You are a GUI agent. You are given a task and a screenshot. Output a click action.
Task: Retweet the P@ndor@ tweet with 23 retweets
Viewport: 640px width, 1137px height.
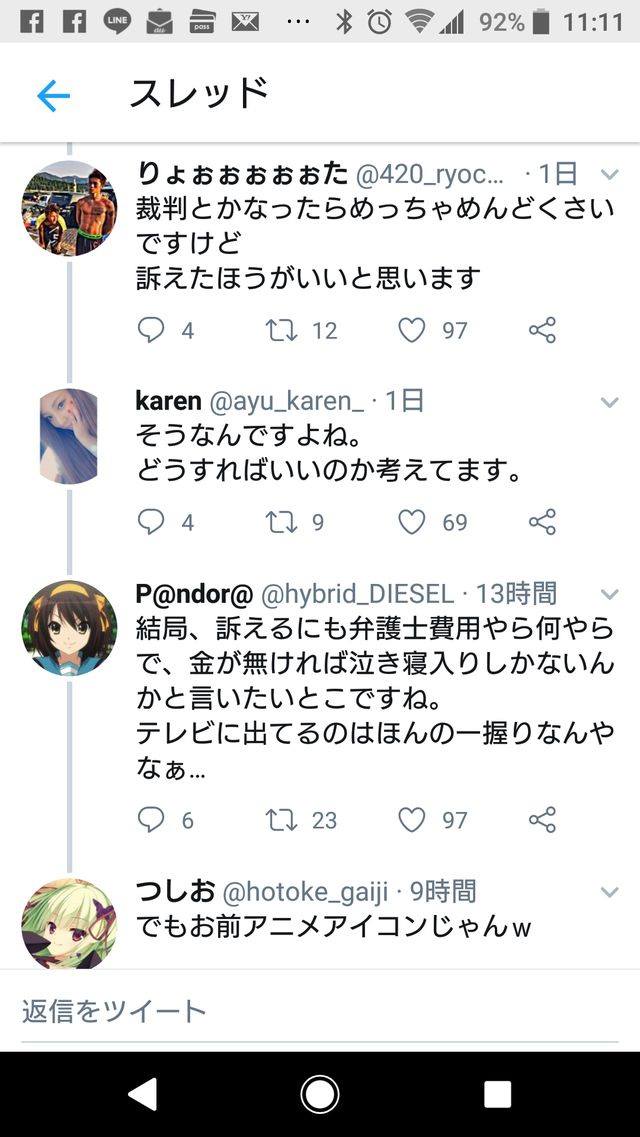pos(281,820)
